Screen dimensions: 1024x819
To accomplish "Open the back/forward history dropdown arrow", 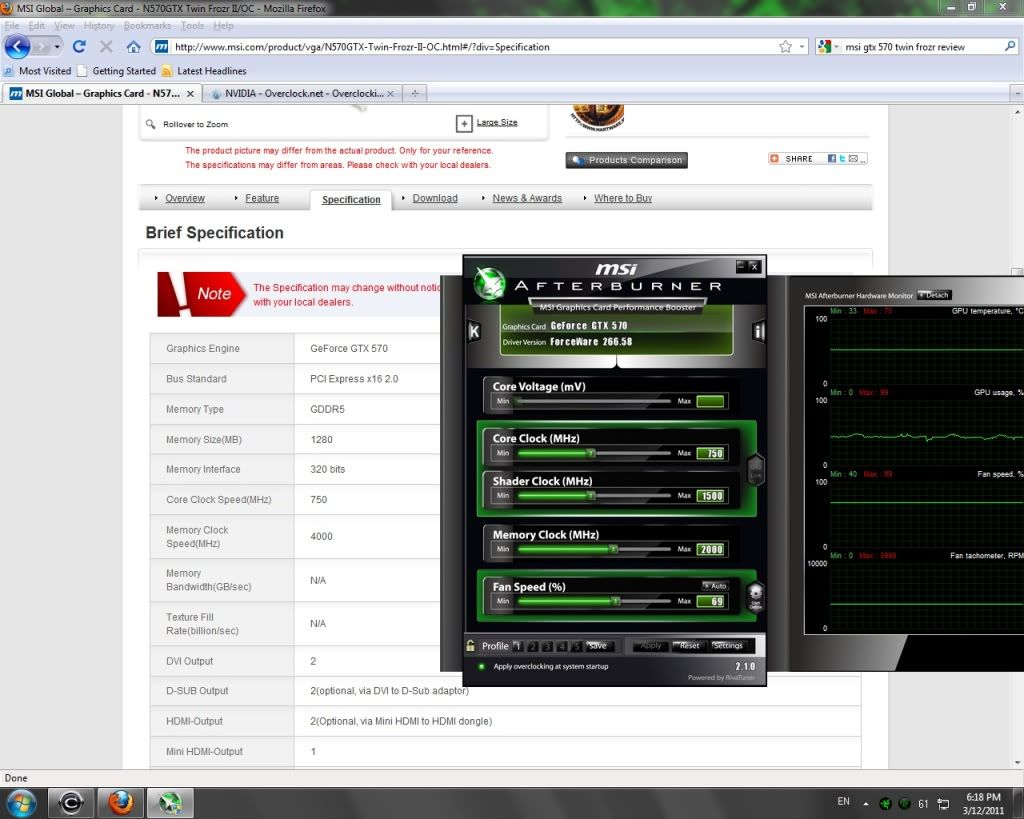I will click(57, 47).
